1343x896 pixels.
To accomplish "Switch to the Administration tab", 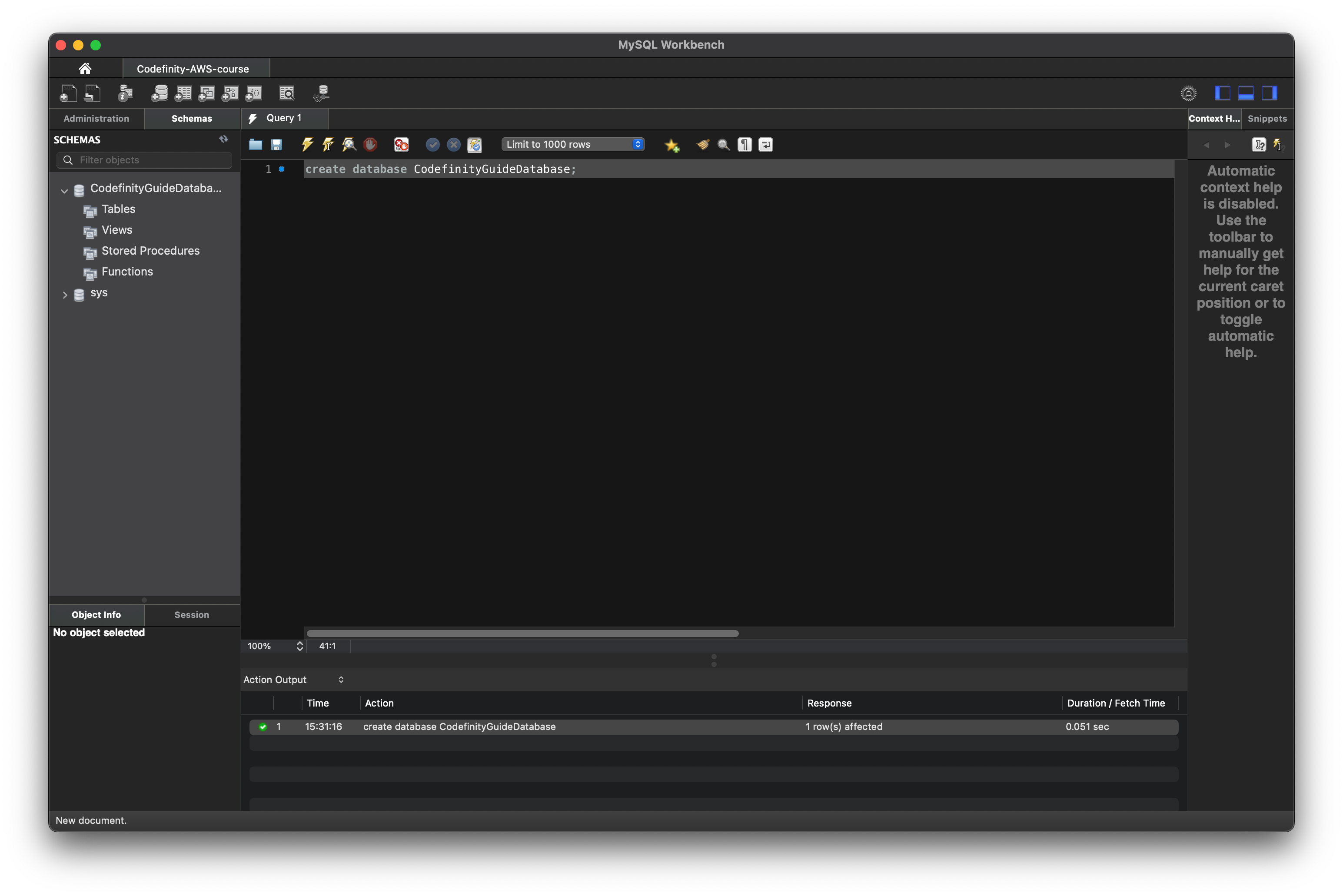I will point(96,118).
